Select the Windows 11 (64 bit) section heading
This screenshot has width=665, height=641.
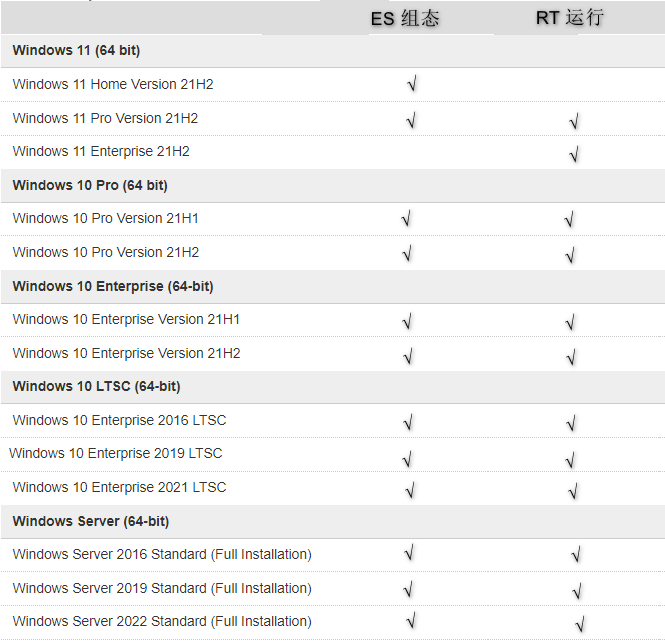tap(75, 50)
